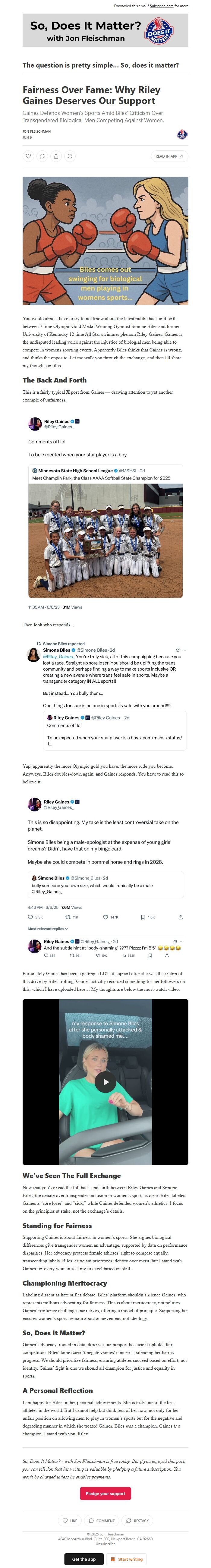Click the heart like icon under the headline

tap(28, 156)
